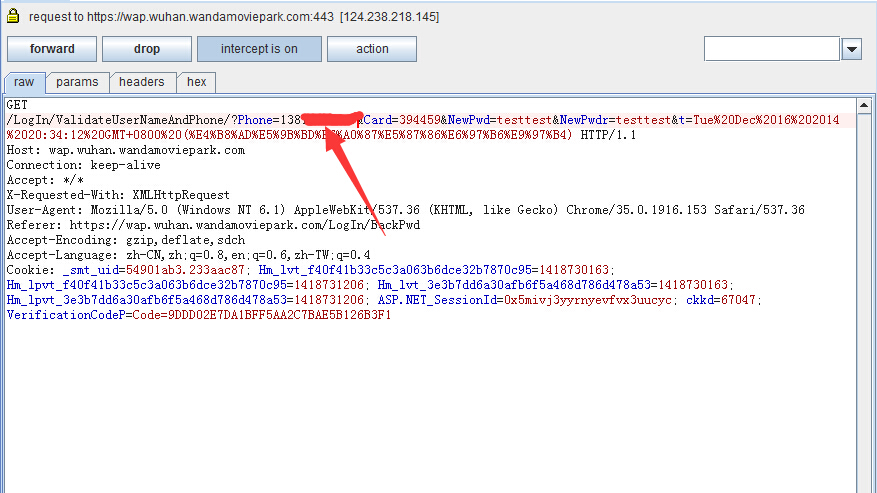This screenshot has width=877, height=493.
Task: Click the Accept-Language header line
Action: [188, 255]
